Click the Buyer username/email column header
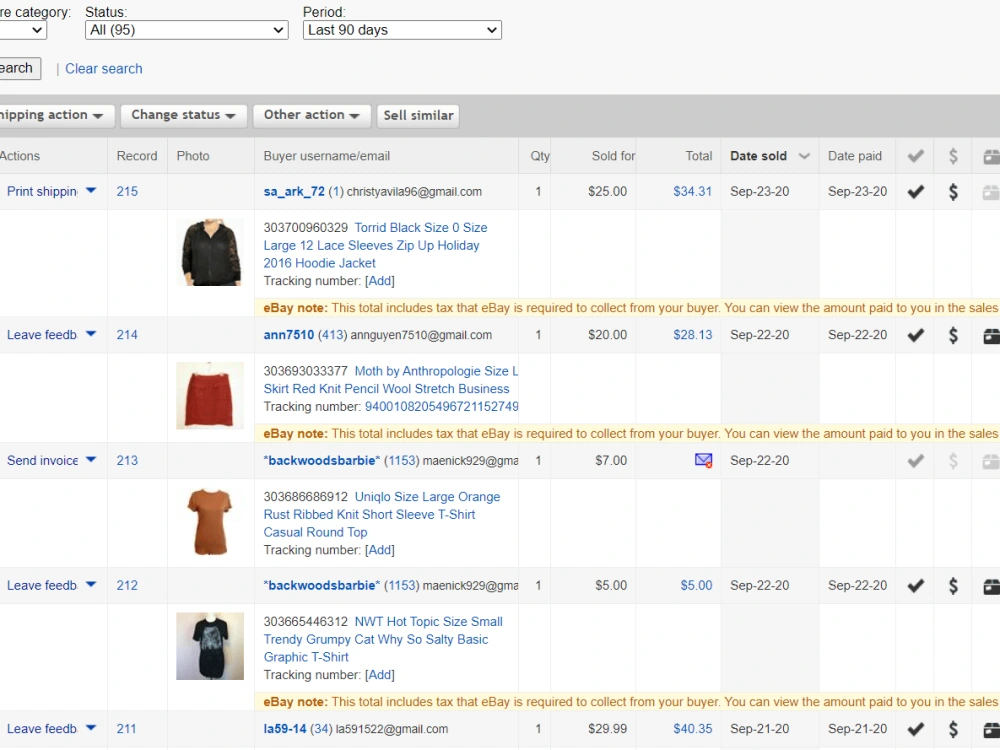 [x=327, y=156]
